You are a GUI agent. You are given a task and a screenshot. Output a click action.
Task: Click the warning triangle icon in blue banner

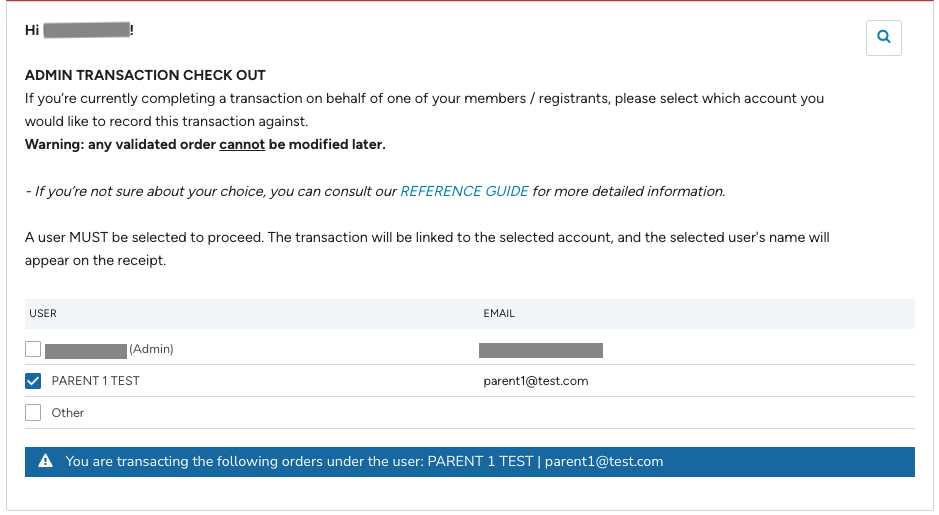coord(45,462)
